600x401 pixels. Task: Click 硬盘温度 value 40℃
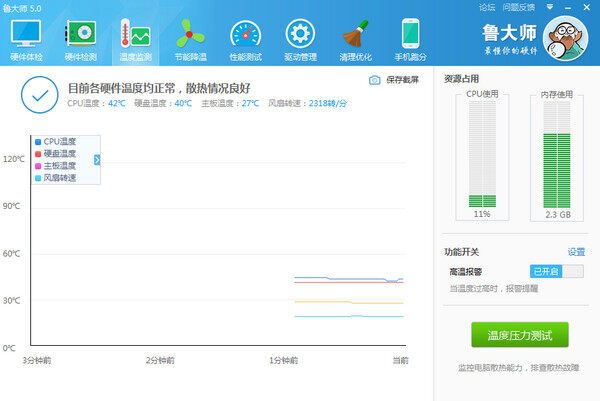[183, 103]
